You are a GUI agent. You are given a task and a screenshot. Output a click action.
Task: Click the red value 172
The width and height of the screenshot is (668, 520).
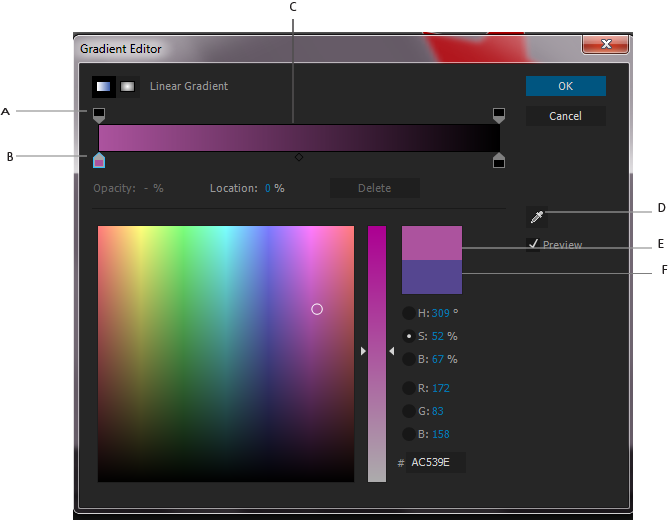tap(441, 388)
